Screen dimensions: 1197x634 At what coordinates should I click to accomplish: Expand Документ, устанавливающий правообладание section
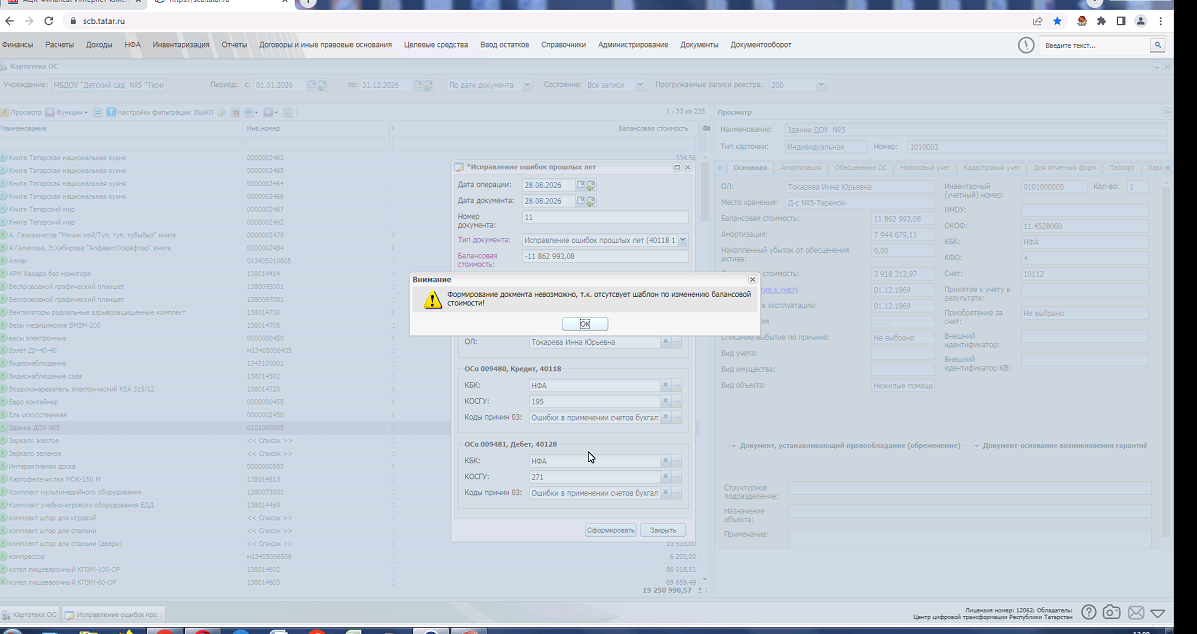pos(734,446)
